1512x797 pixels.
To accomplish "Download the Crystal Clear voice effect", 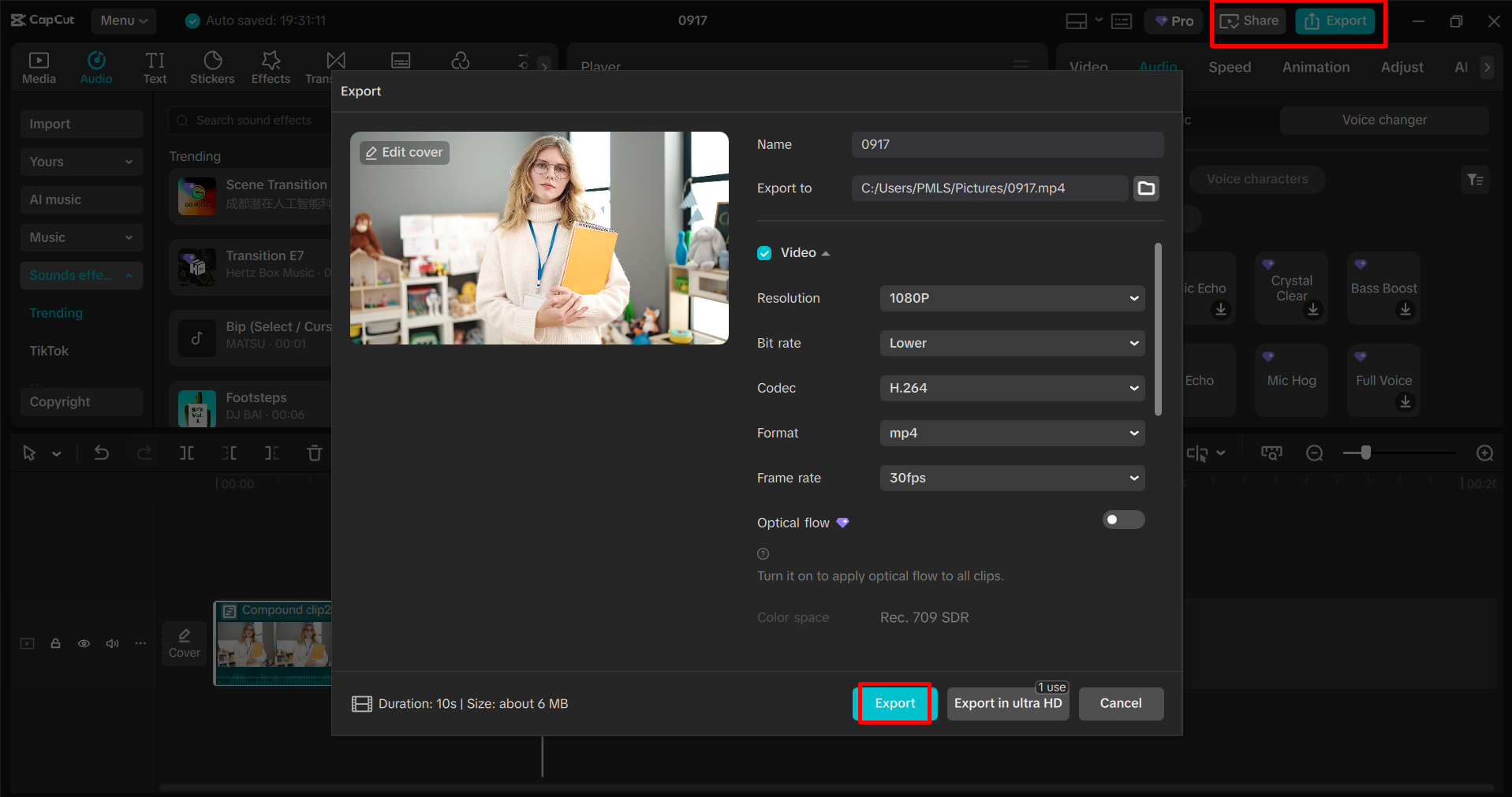I will pos(1313,309).
